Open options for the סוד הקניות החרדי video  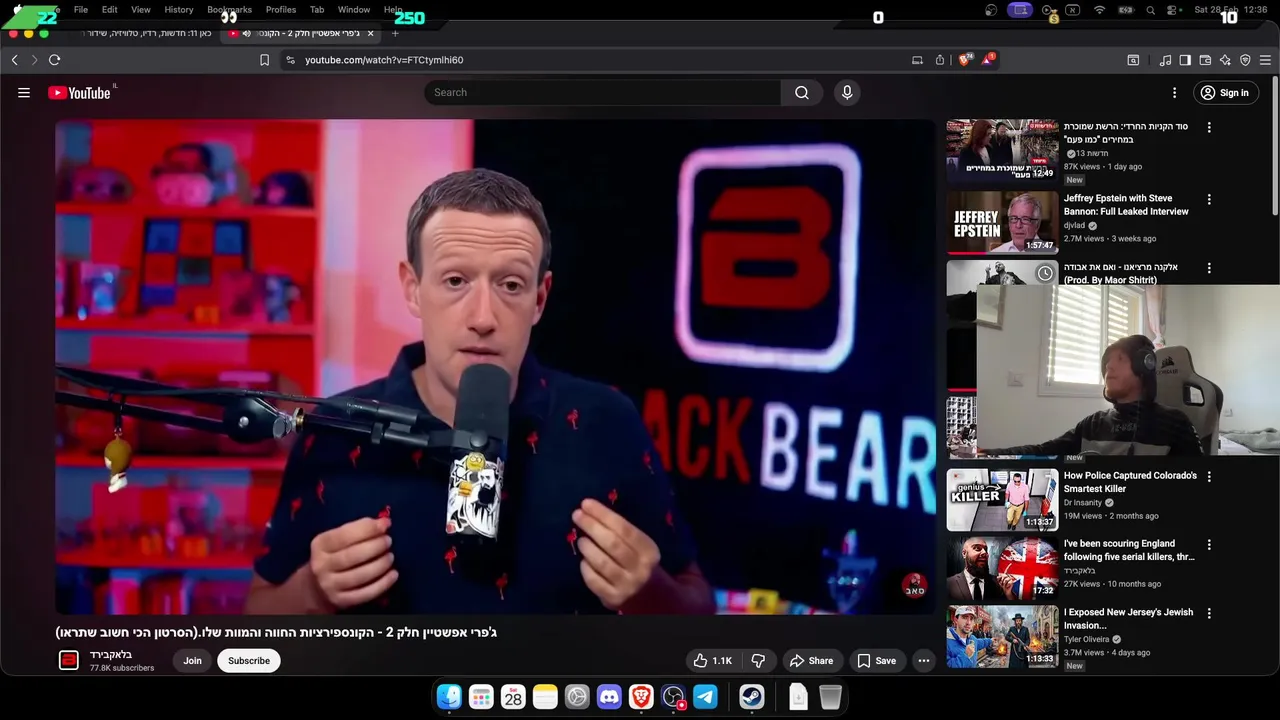pos(1209,128)
